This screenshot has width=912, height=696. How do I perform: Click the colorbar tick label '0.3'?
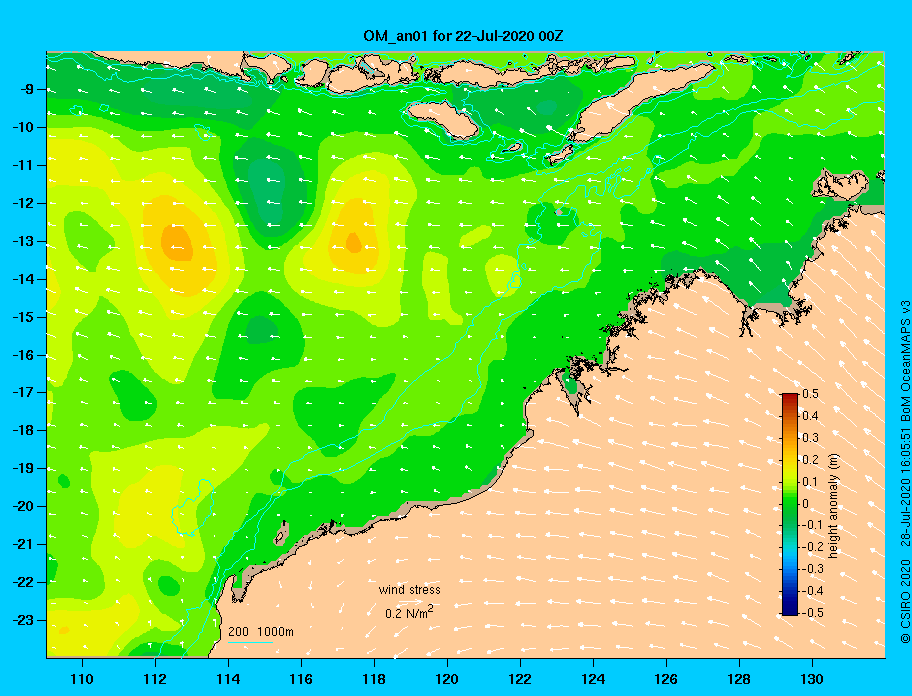810,438
